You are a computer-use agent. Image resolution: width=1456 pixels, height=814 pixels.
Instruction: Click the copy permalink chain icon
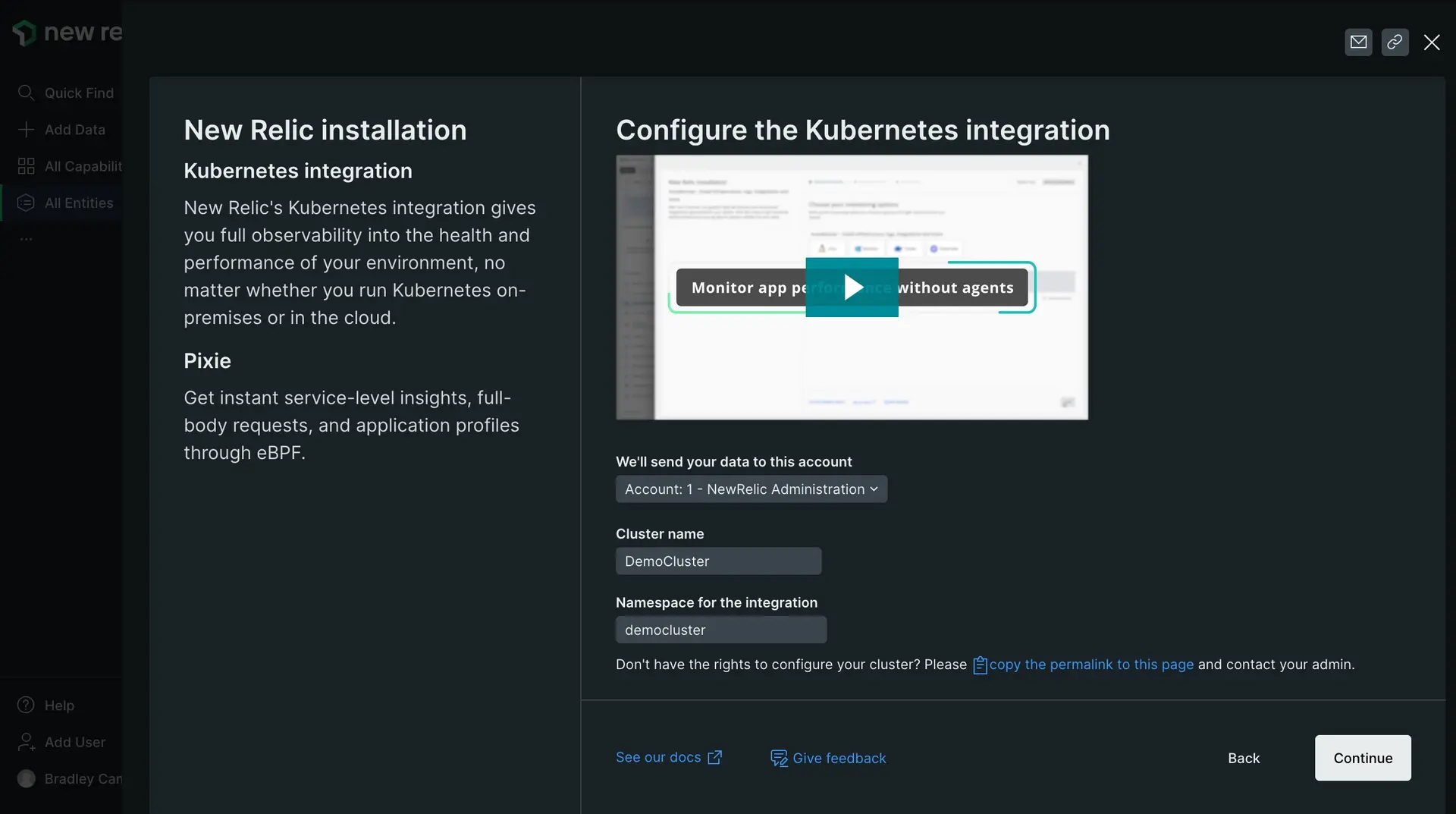pyautogui.click(x=1395, y=42)
